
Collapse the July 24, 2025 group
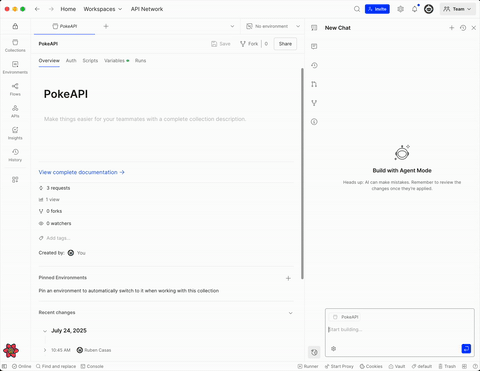pyautogui.click(x=45, y=331)
